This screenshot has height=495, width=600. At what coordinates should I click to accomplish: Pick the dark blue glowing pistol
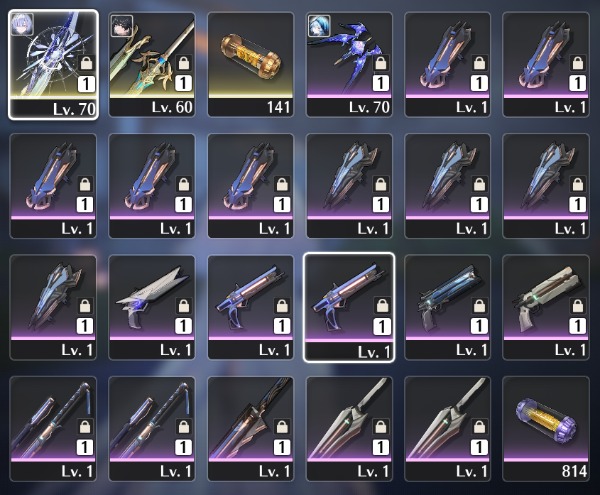(x=447, y=308)
